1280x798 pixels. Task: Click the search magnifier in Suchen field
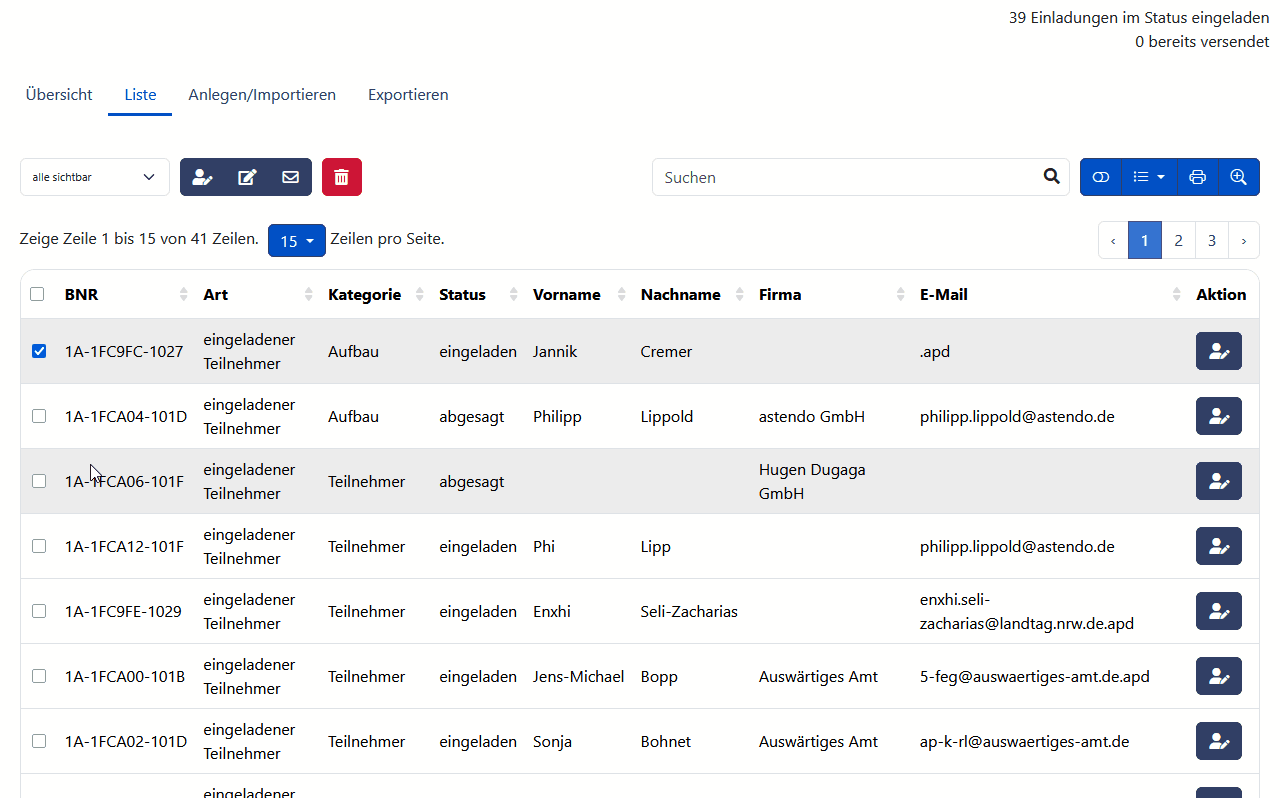tap(1051, 177)
